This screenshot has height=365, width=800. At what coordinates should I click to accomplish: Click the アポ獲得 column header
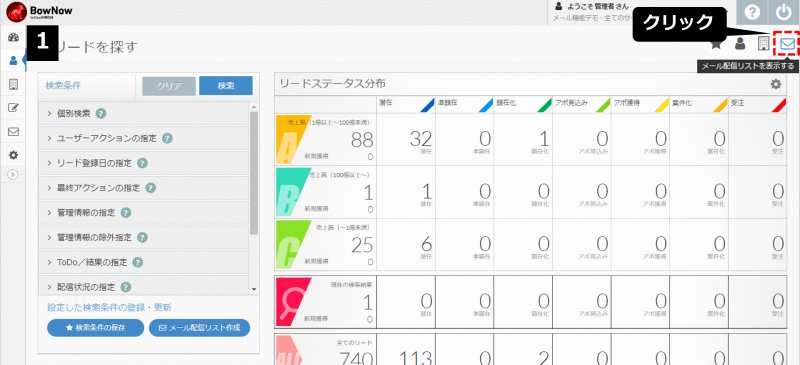[x=640, y=104]
